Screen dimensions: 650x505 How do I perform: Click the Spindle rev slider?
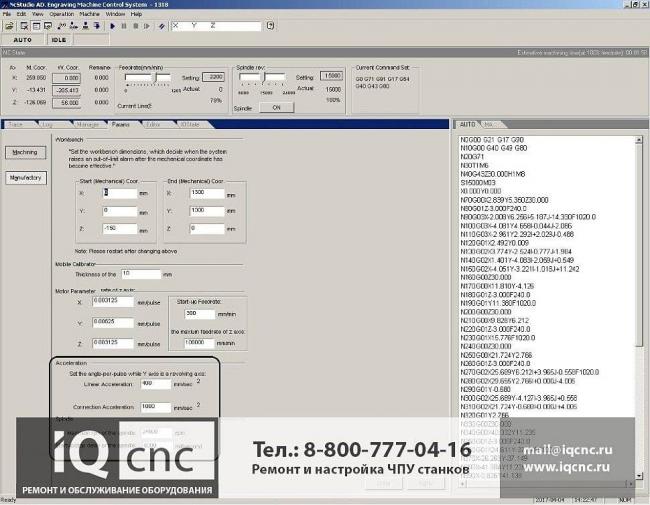275,86
